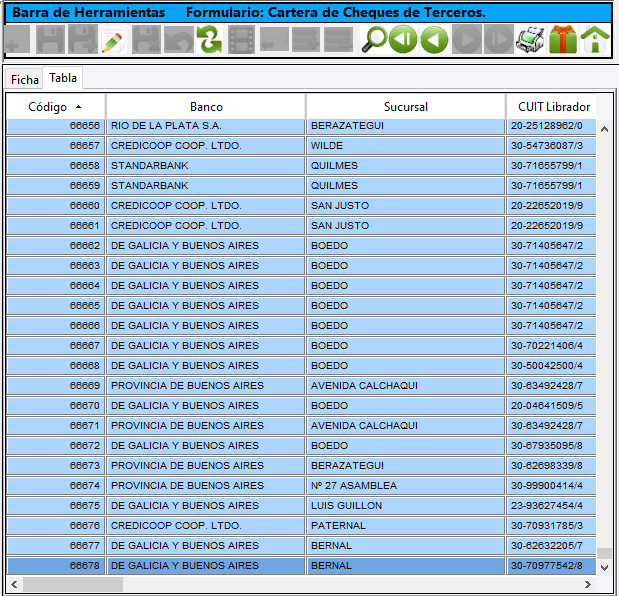The width and height of the screenshot is (619, 596).
Task: Click STANDARBANK in row 66658
Action: click(x=206, y=166)
